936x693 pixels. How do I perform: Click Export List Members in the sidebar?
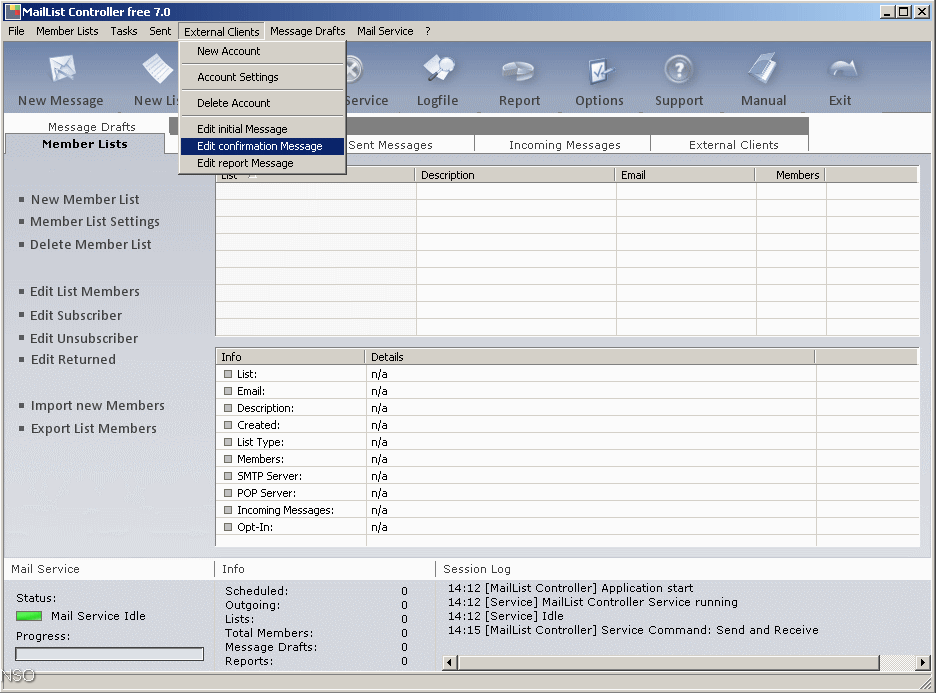pyautogui.click(x=94, y=428)
